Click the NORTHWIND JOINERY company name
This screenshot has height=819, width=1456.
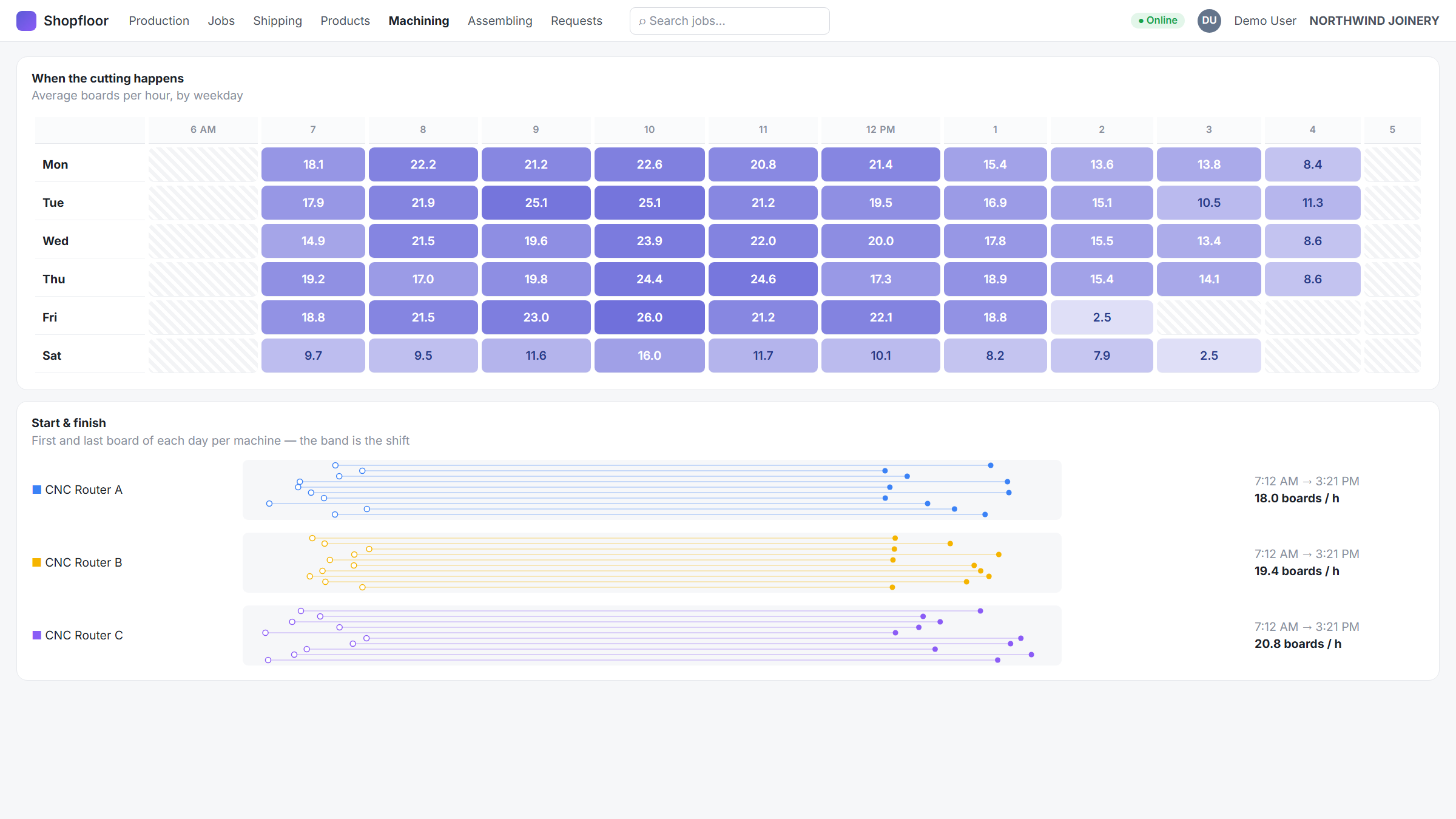(1374, 21)
